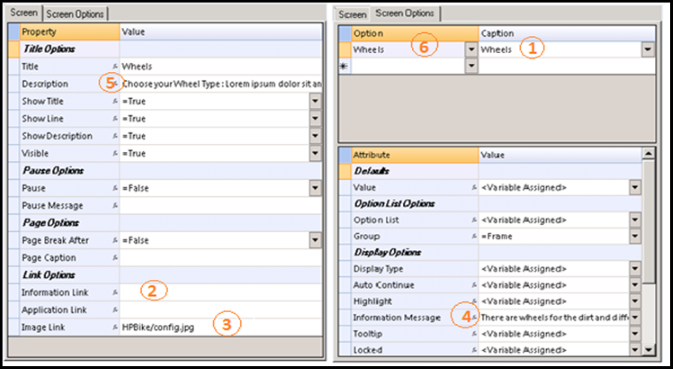The height and width of the screenshot is (369, 673).
Task: Click the empty Pause Message value field
Action: 221,206
